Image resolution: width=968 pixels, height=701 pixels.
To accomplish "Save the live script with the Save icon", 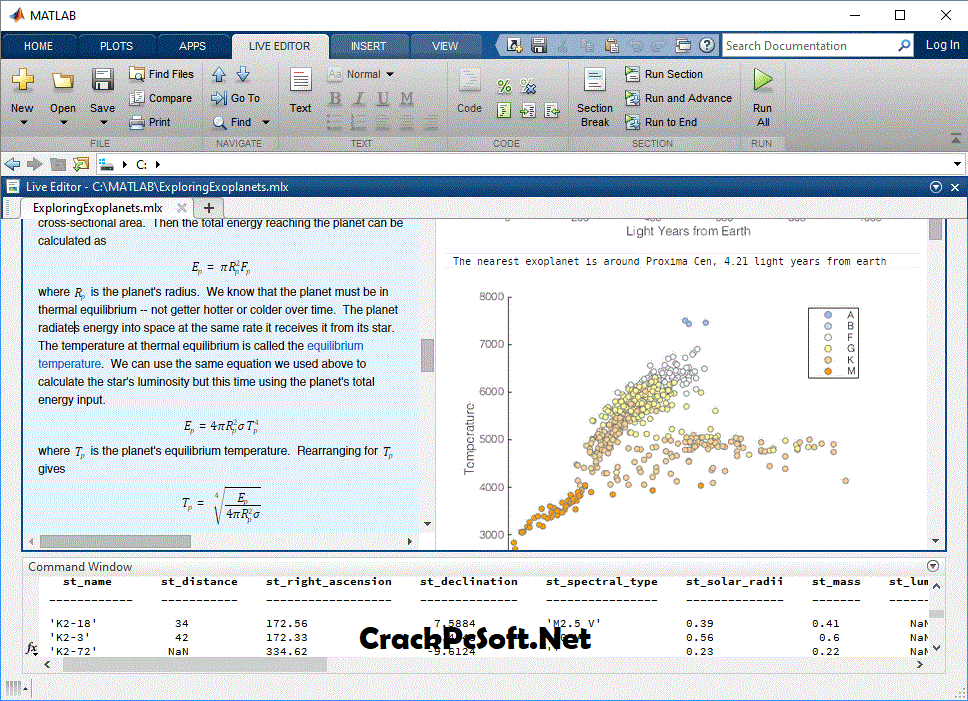I will (102, 80).
